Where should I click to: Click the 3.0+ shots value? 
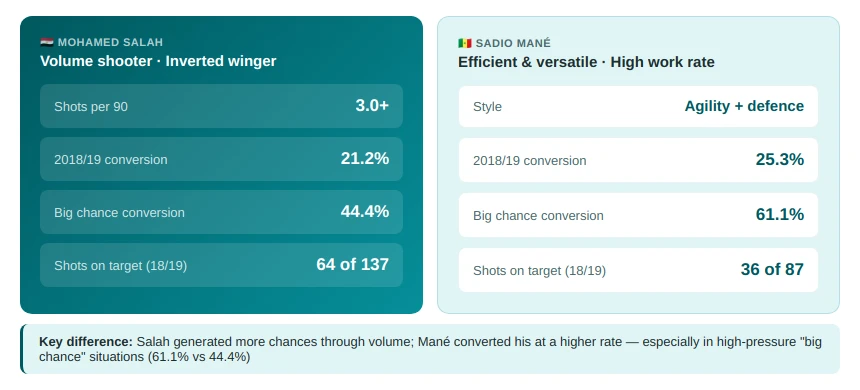[x=372, y=105]
